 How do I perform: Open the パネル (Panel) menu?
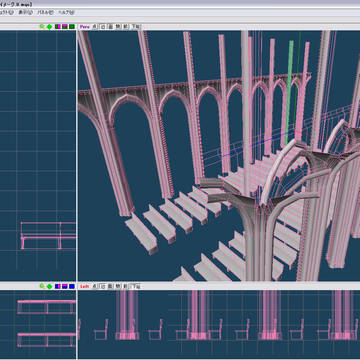tap(45, 12)
